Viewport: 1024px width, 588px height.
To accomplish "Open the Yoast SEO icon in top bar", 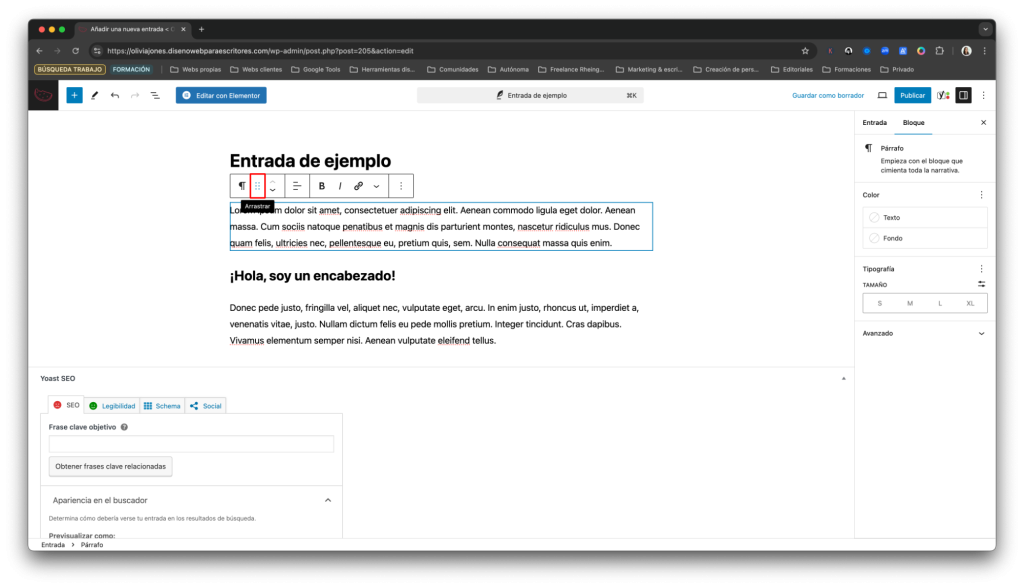I will (x=943, y=95).
